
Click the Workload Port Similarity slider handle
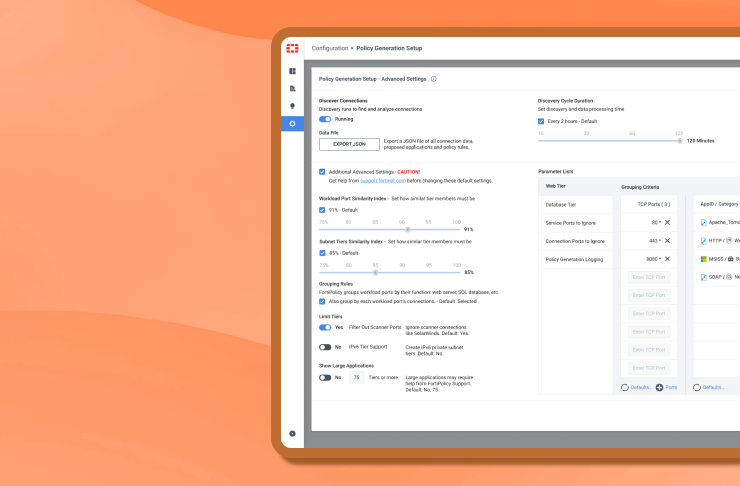(408, 229)
